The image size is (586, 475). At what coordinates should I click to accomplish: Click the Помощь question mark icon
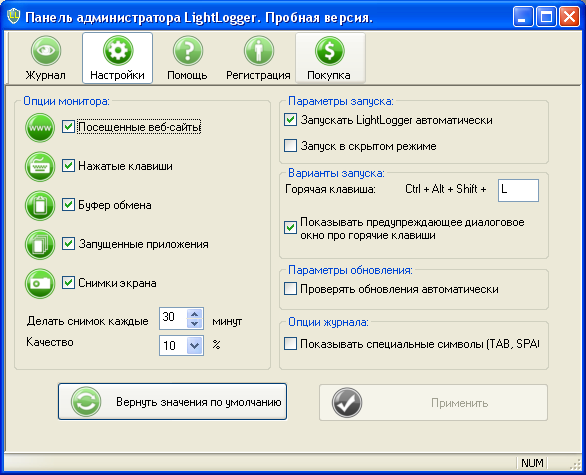(188, 51)
